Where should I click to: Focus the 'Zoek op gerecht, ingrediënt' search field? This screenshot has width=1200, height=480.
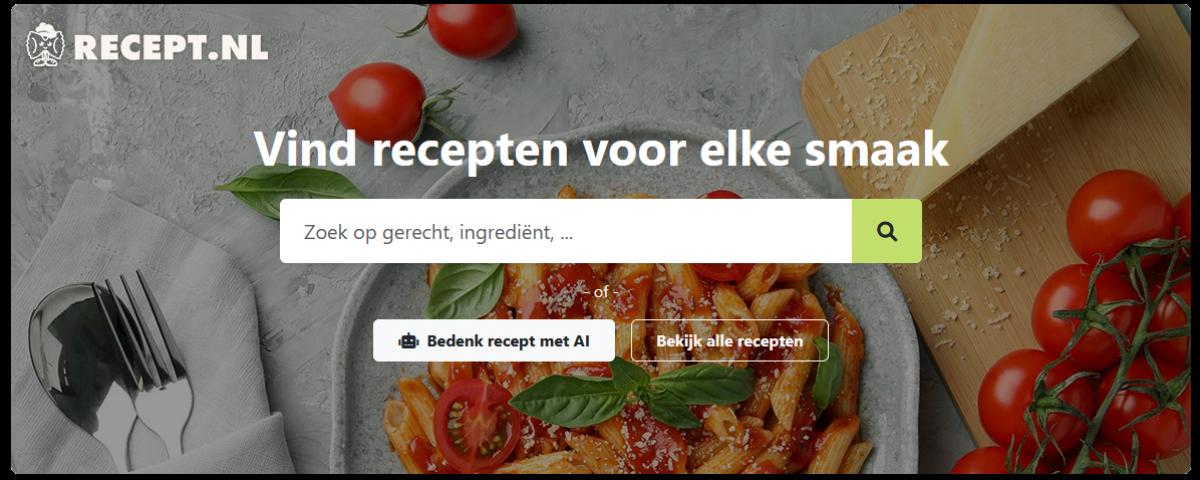tap(566, 231)
